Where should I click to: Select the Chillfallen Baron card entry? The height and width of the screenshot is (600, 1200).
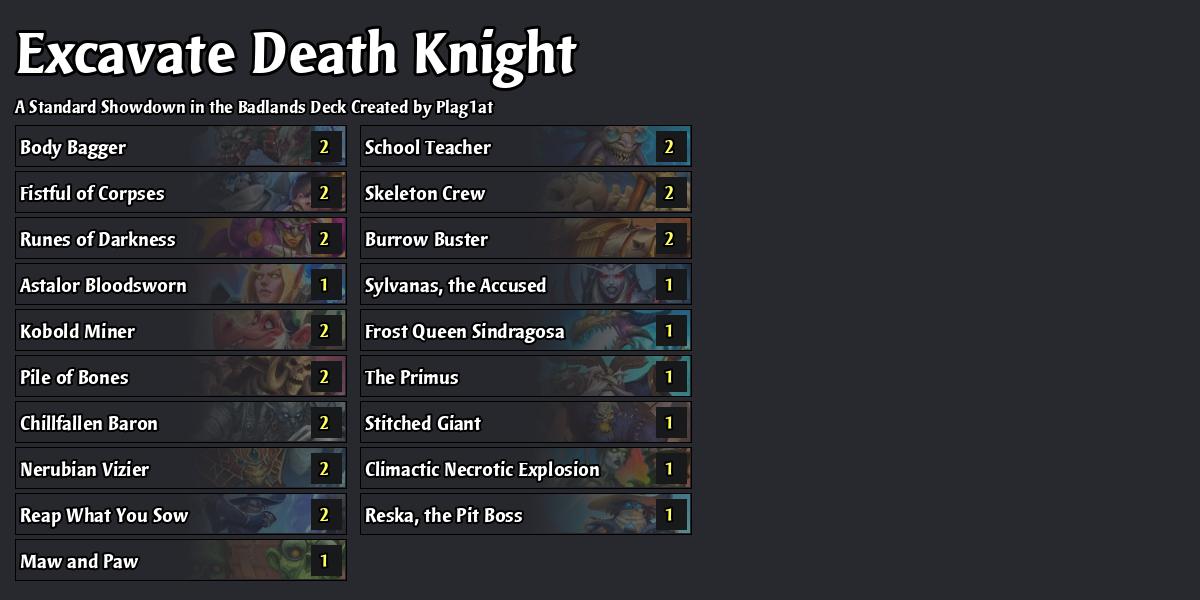point(180,422)
